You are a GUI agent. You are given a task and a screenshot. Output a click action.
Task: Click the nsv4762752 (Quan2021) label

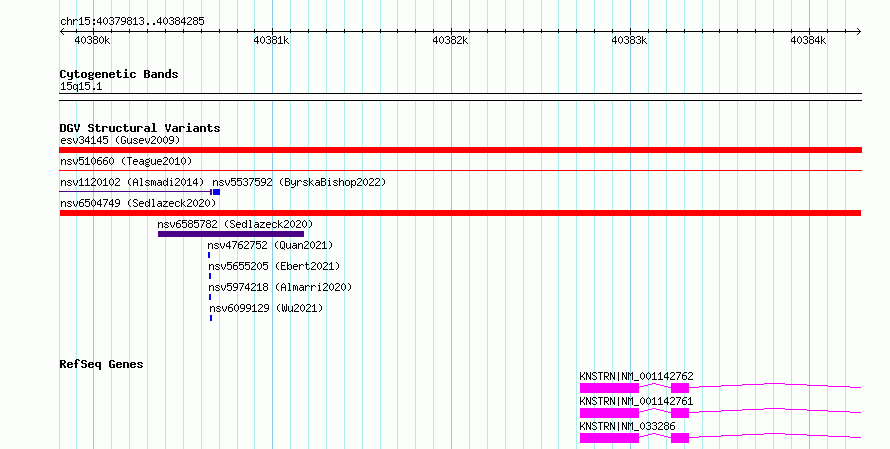pos(270,245)
